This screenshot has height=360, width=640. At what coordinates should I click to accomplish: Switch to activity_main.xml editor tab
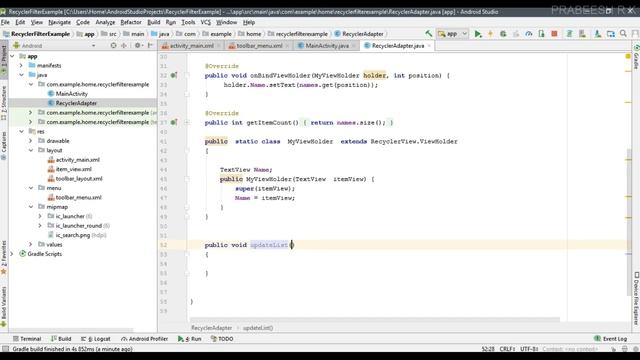tap(191, 46)
